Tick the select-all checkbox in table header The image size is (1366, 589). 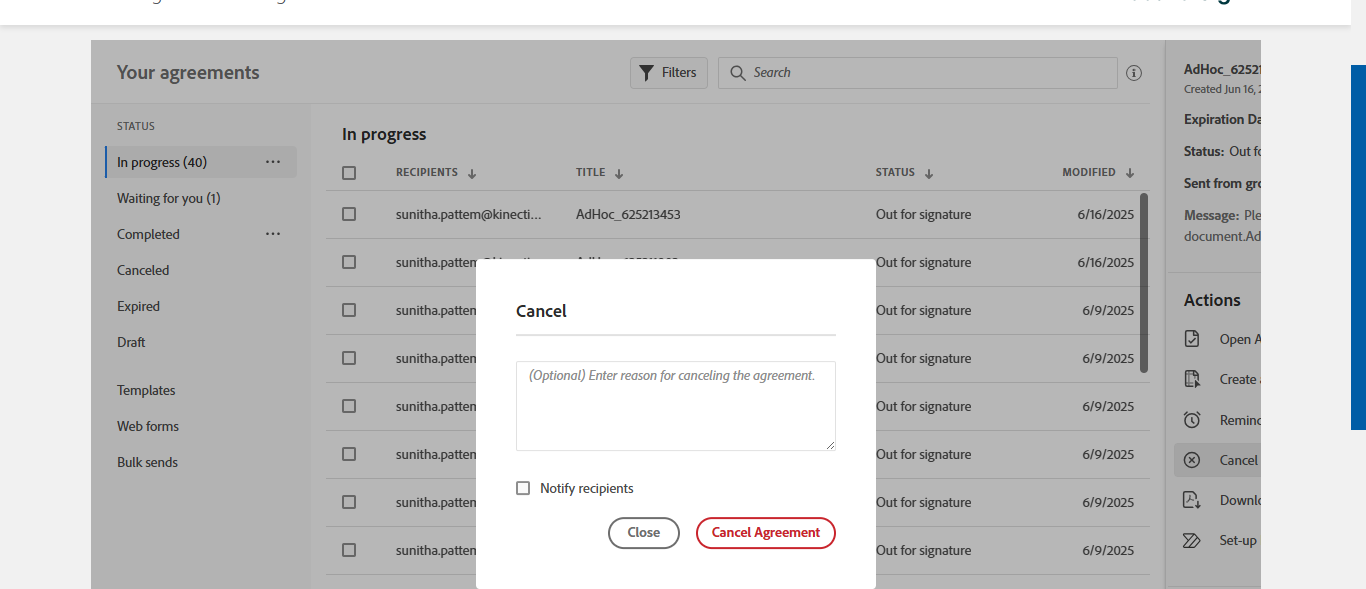coord(349,173)
